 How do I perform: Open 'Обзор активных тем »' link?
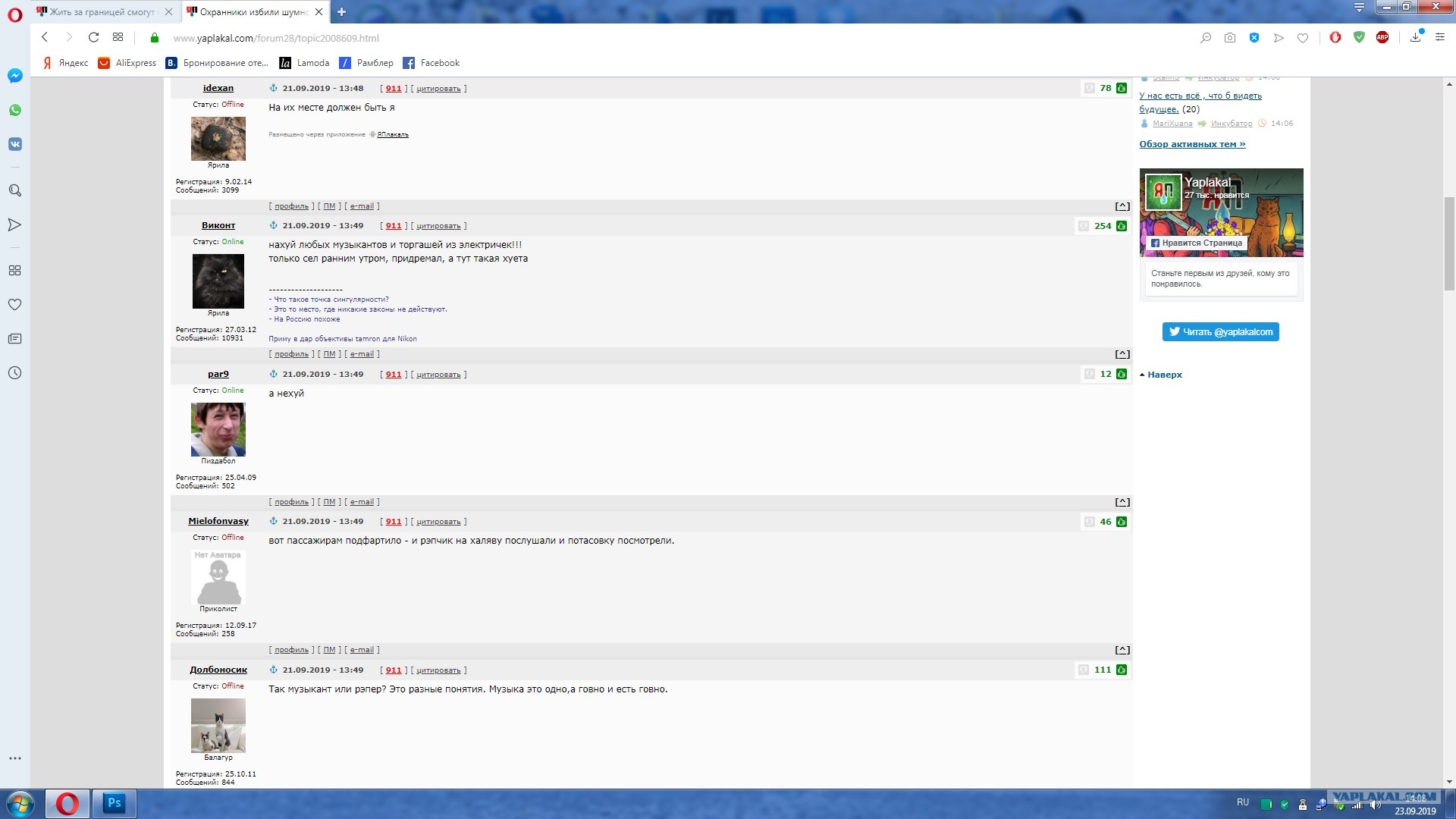(x=1192, y=144)
